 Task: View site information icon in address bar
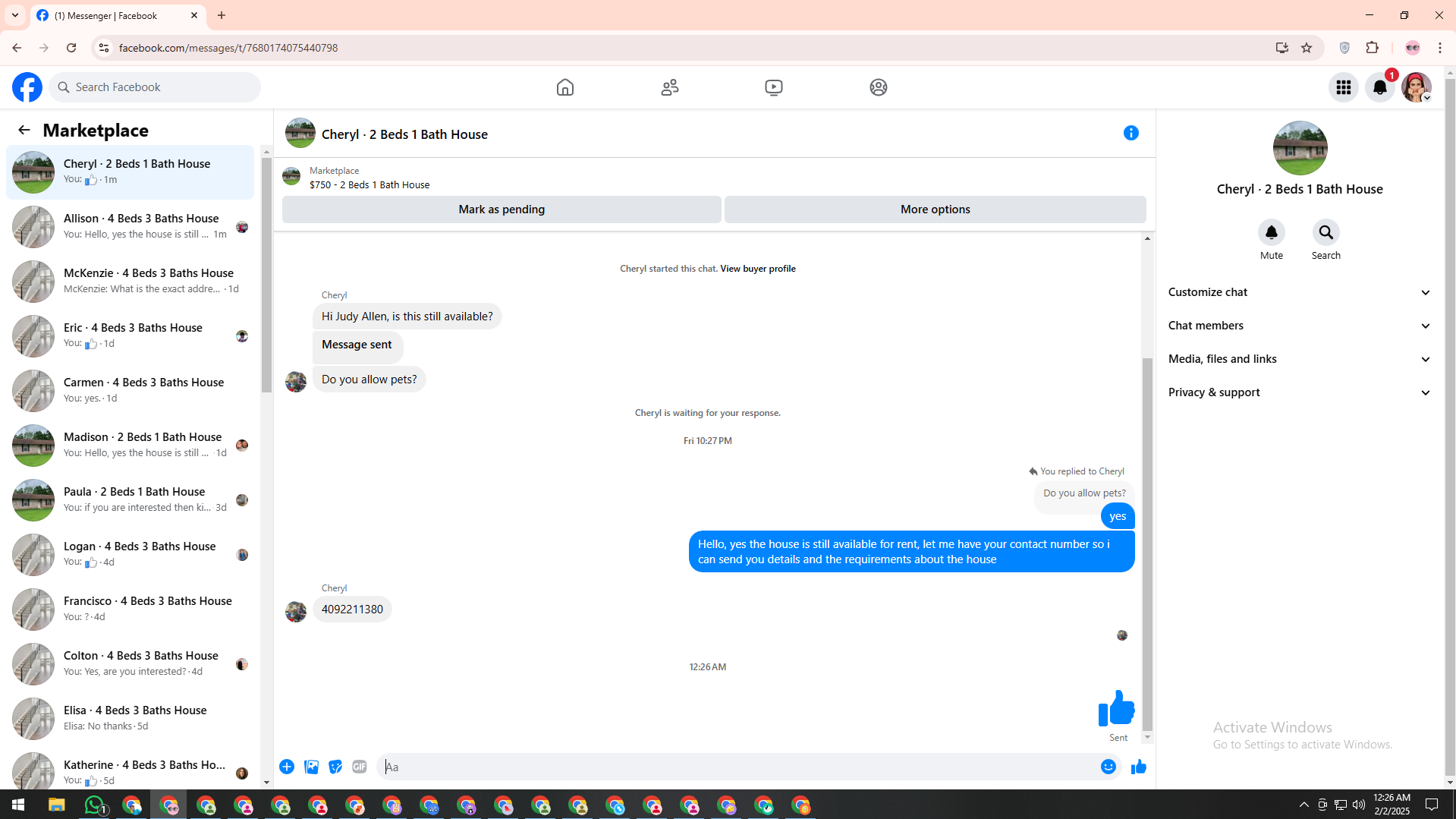(104, 48)
